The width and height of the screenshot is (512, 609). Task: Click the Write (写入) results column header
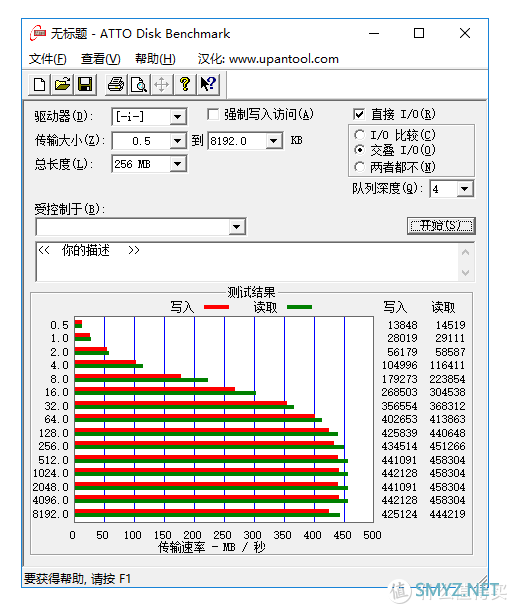point(395,307)
